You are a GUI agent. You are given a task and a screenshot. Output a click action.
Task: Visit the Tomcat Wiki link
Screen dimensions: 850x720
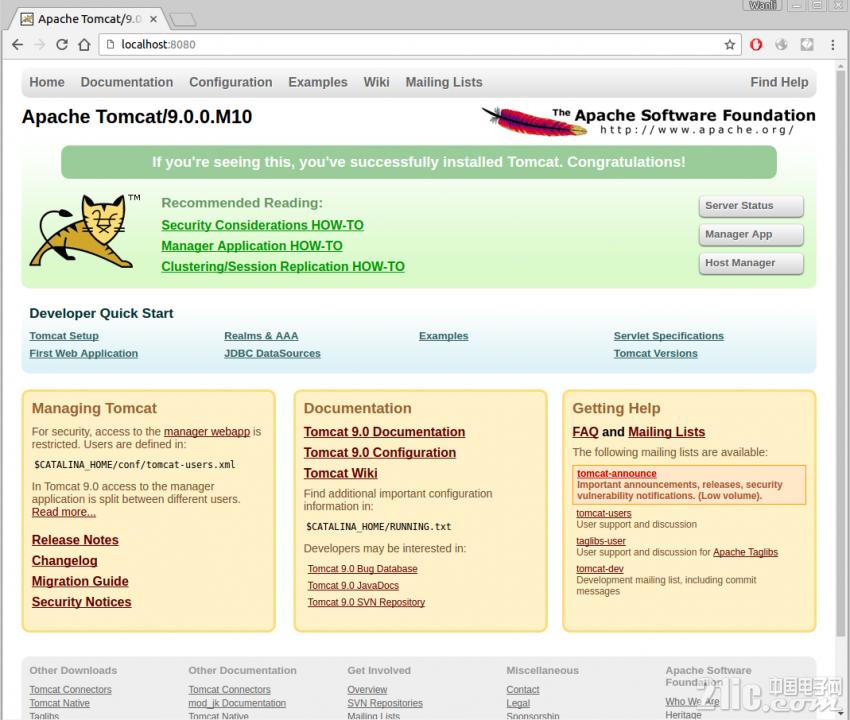pyautogui.click(x=340, y=473)
